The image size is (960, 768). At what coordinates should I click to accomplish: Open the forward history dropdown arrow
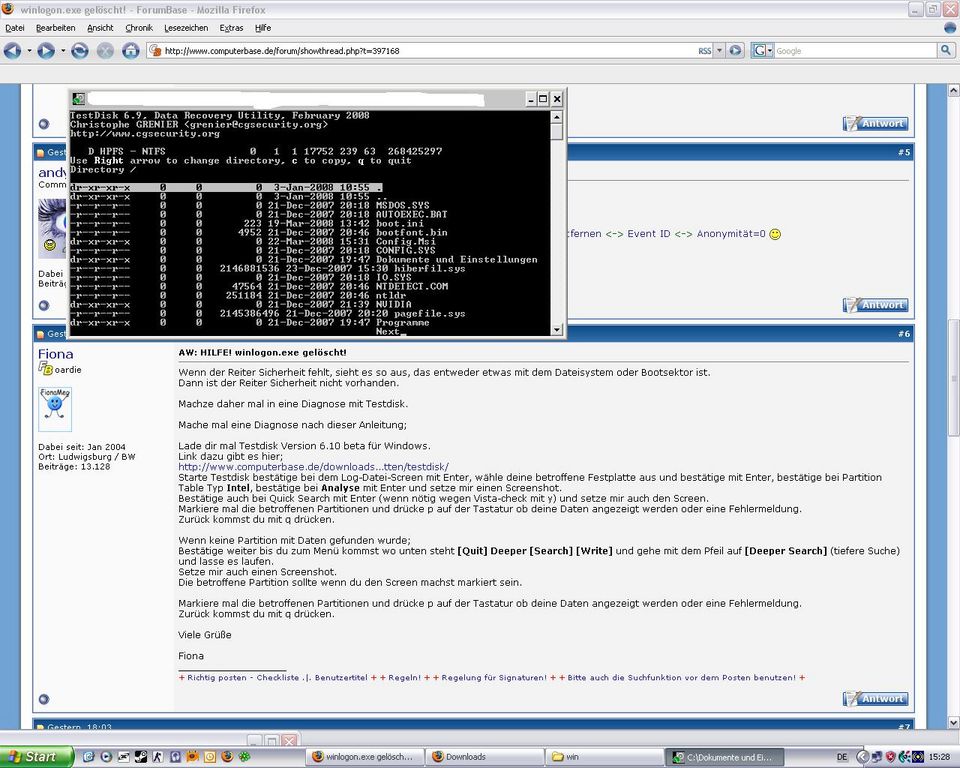pyautogui.click(x=62, y=51)
